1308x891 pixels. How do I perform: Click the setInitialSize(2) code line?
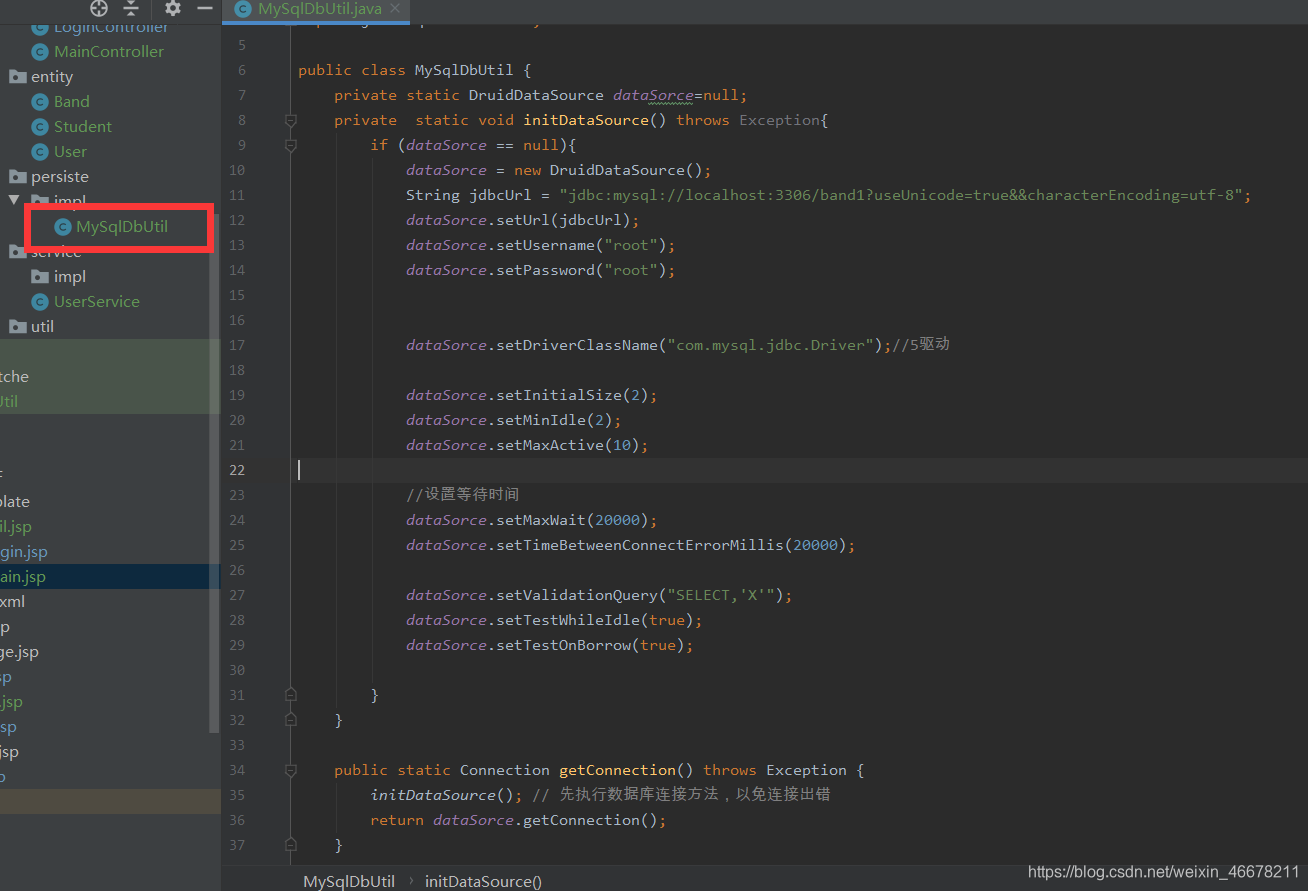click(x=532, y=395)
